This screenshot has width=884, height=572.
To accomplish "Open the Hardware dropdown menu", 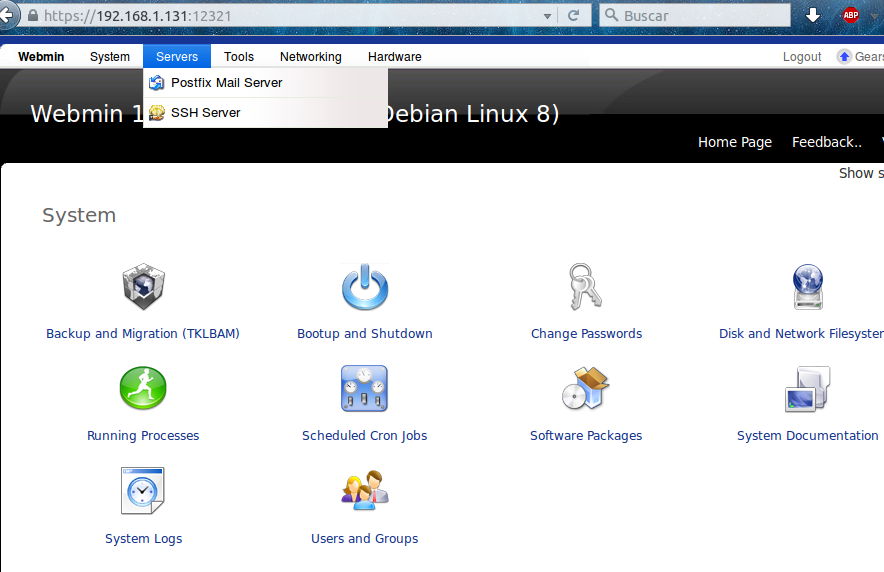I will pyautogui.click(x=394, y=57).
